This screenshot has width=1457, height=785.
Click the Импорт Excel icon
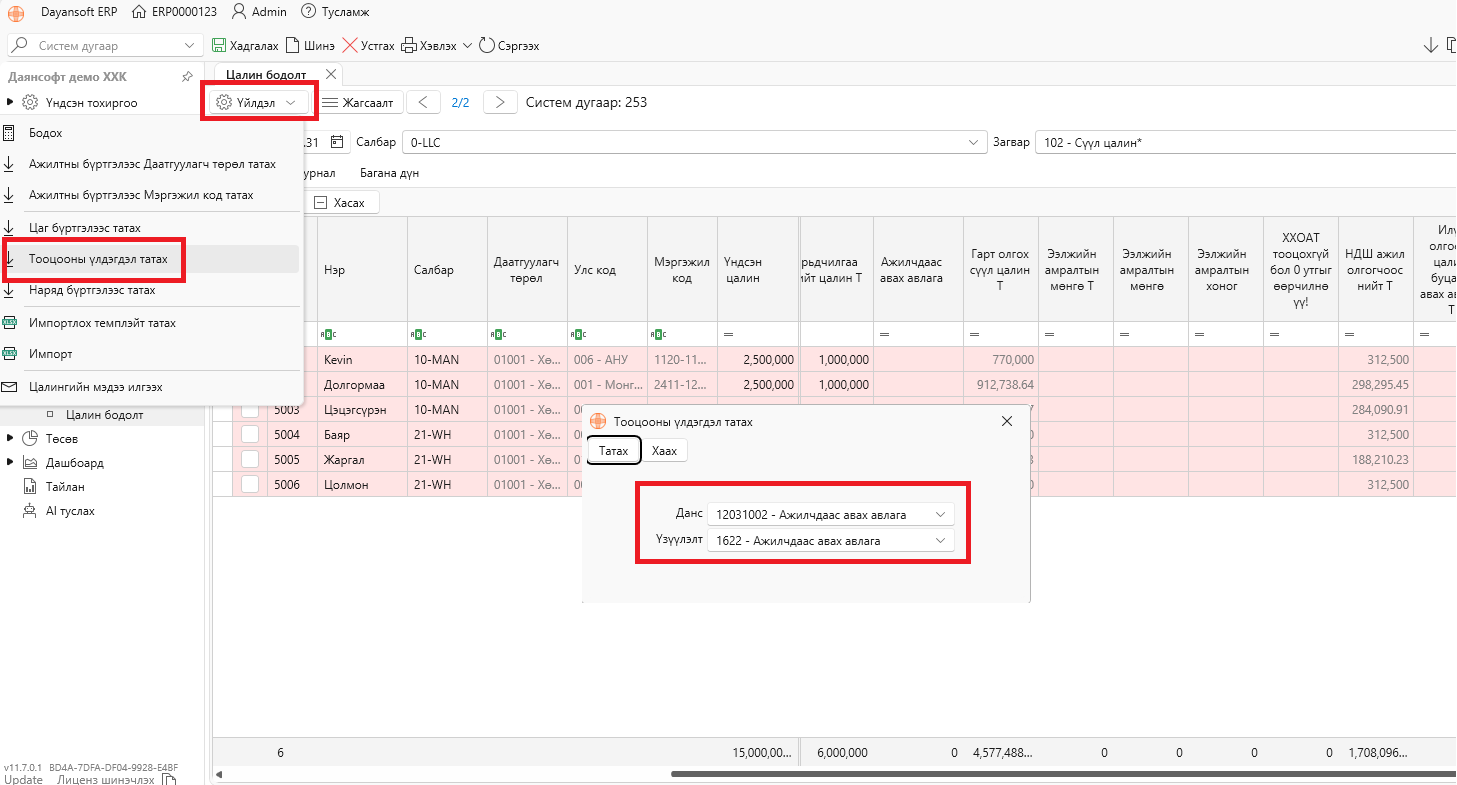pyautogui.click(x=8, y=354)
